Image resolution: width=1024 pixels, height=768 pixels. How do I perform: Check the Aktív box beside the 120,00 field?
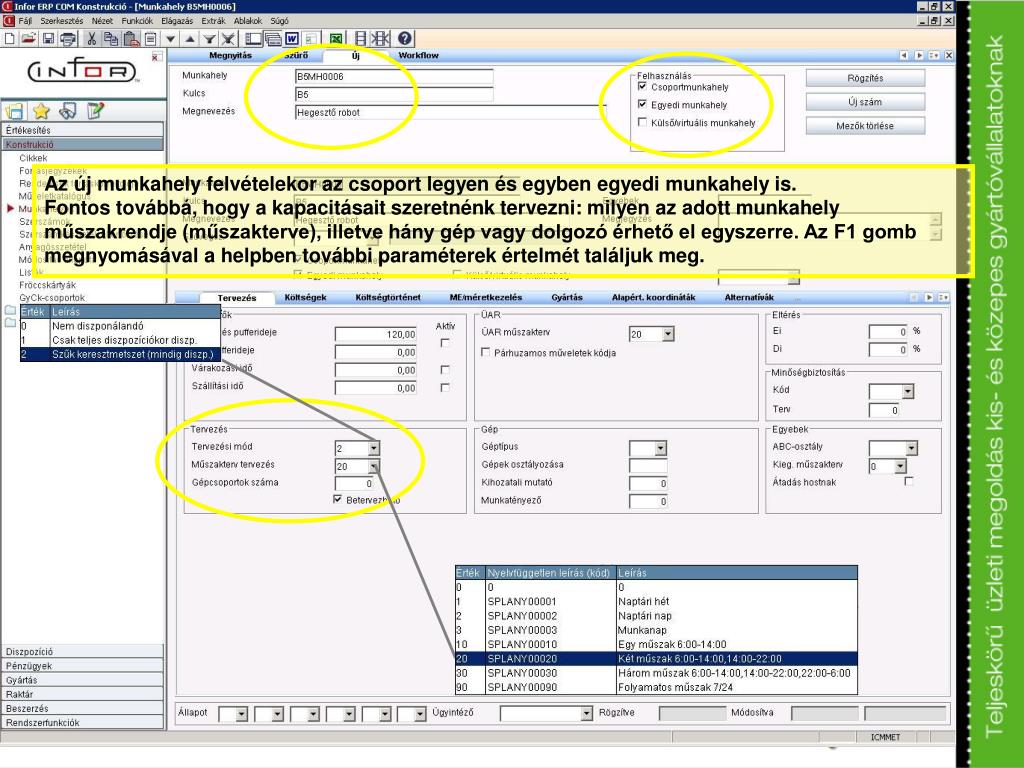[445, 342]
